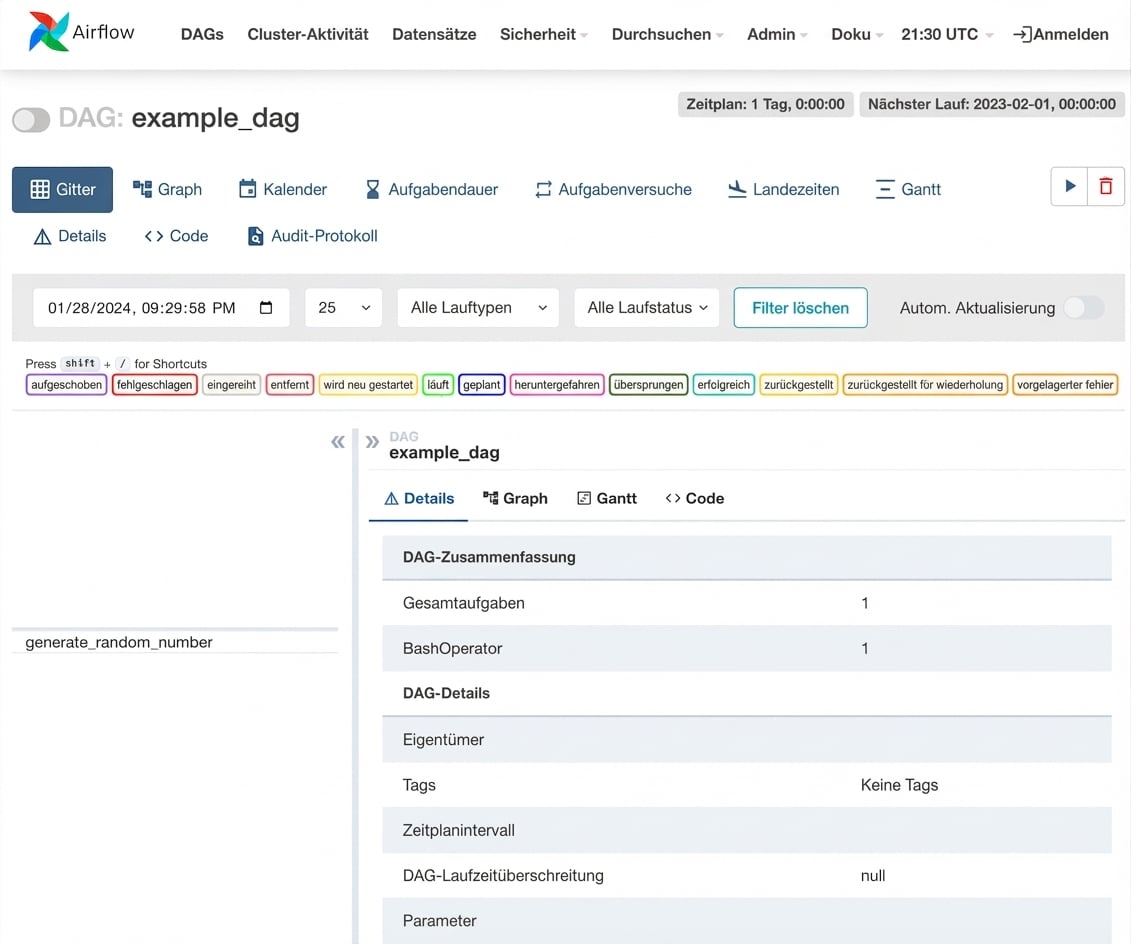This screenshot has width=1131, height=944.
Task: Click the zurückgestellt legend badge
Action: [x=798, y=385]
